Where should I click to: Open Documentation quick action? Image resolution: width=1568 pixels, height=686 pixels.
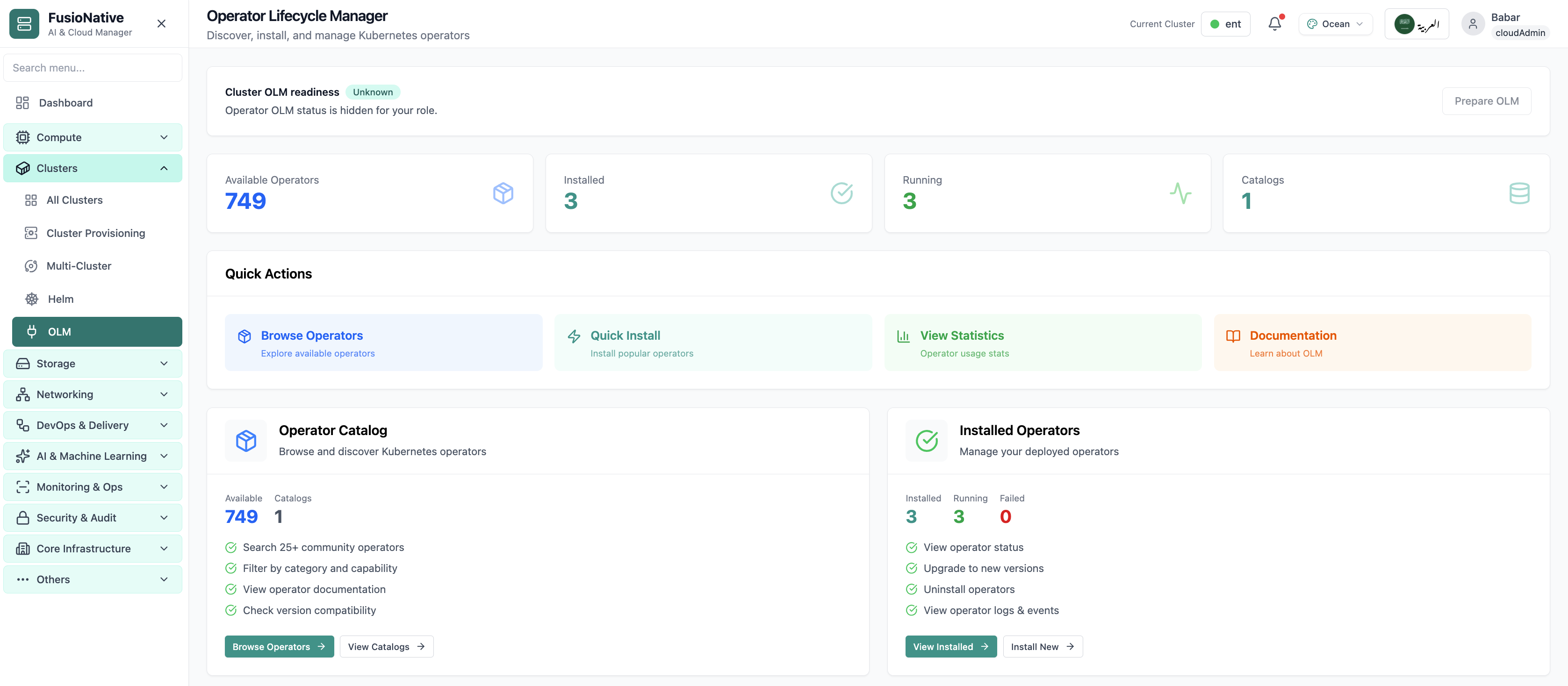coord(1373,343)
